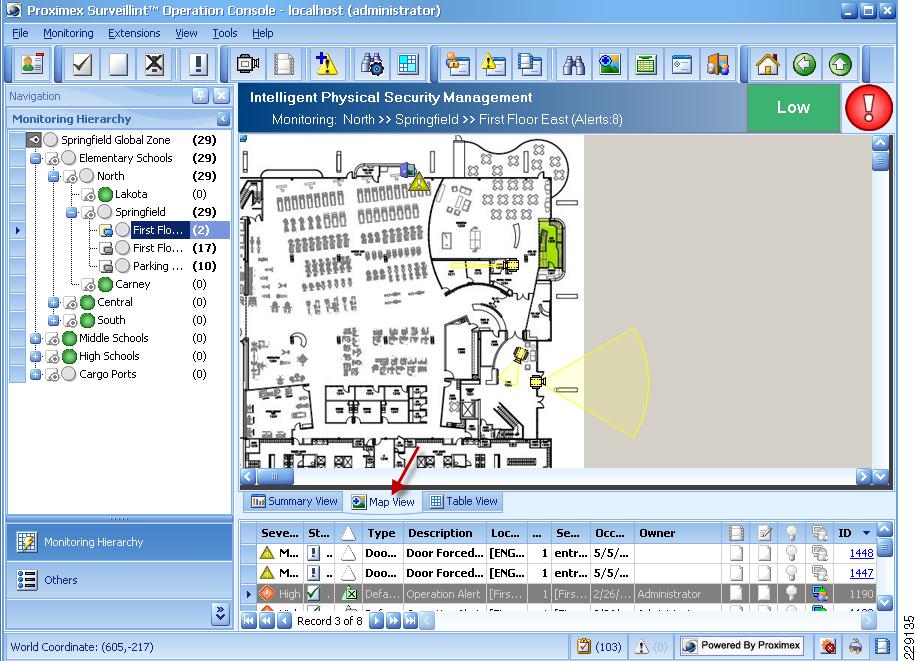The image size is (915, 661).
Task: Click the clipboard task count icon (103)
Action: (x=584, y=646)
